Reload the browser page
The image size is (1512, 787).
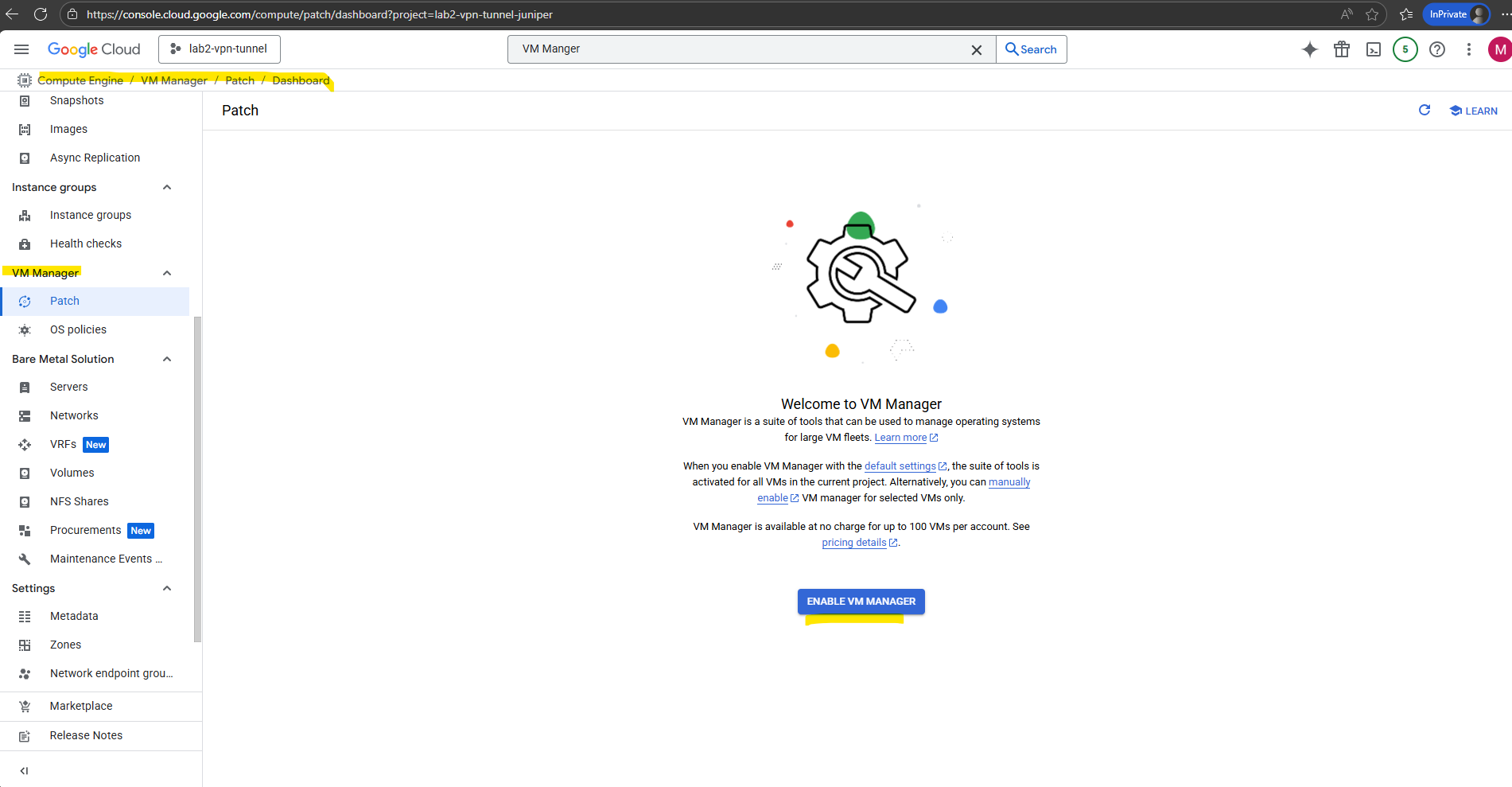coord(41,14)
